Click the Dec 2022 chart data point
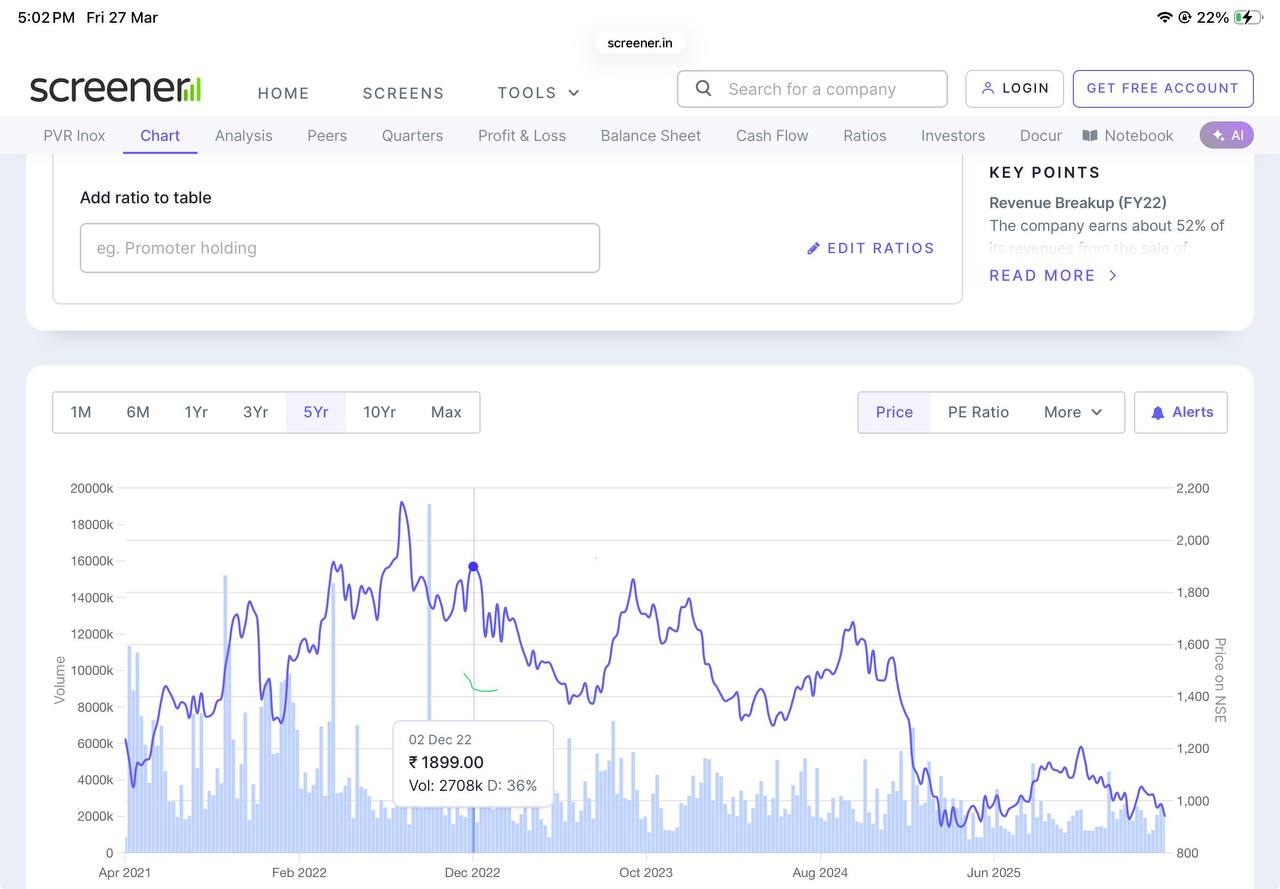 point(473,567)
